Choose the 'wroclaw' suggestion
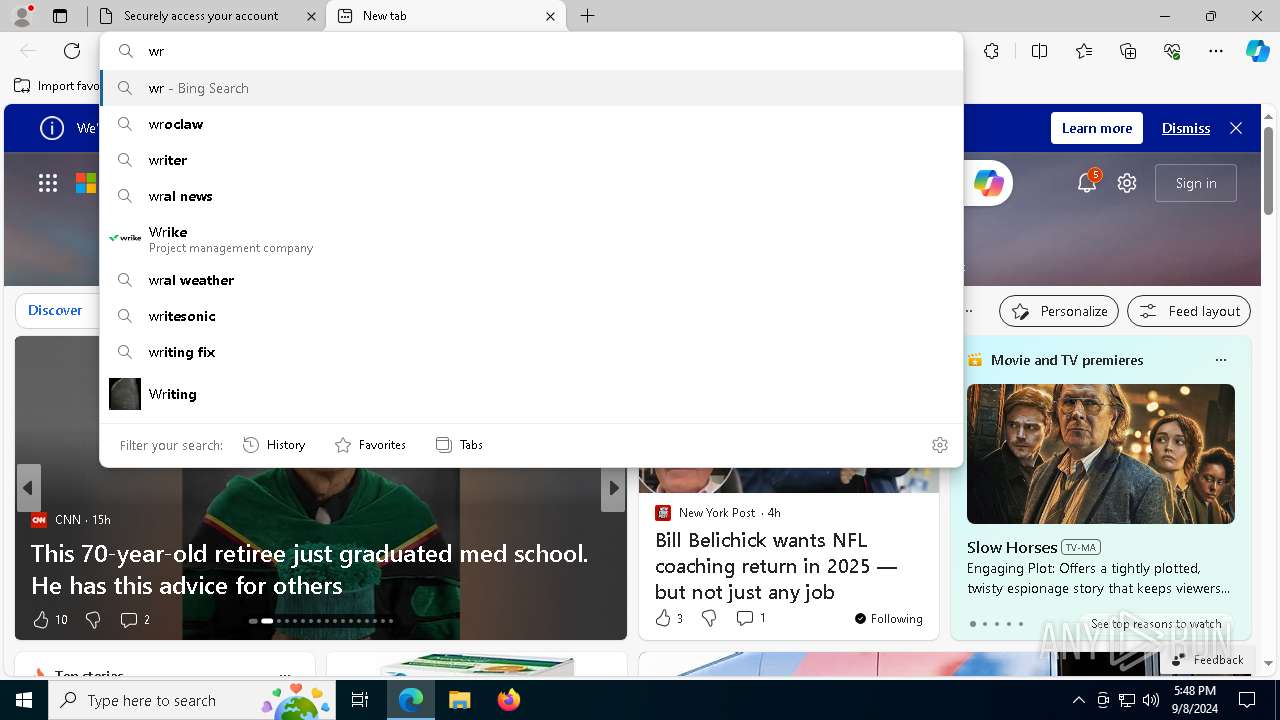This screenshot has height=720, width=1280. tap(531, 124)
